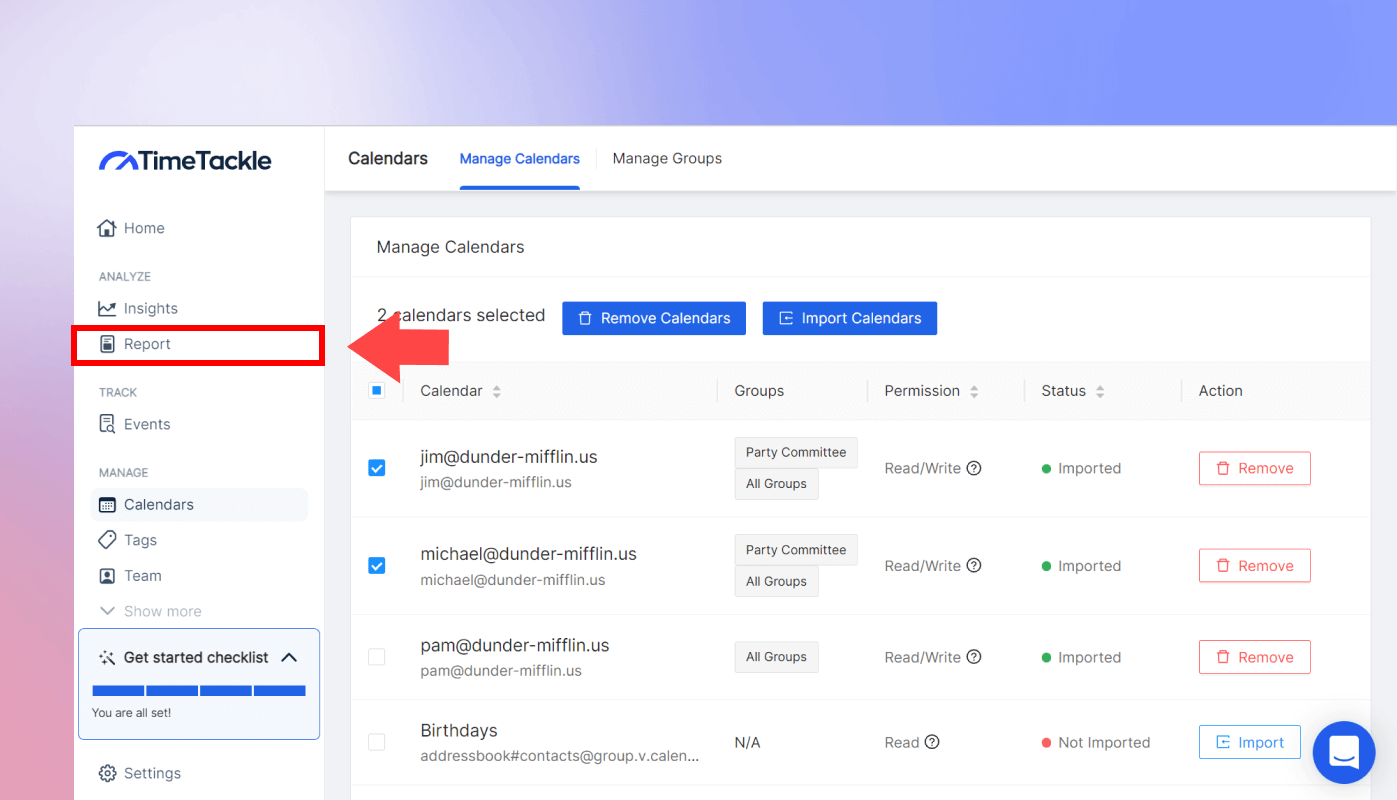Check the pam@dunder-mifflin.us calendar checkbox
1397x800 pixels.
(377, 657)
